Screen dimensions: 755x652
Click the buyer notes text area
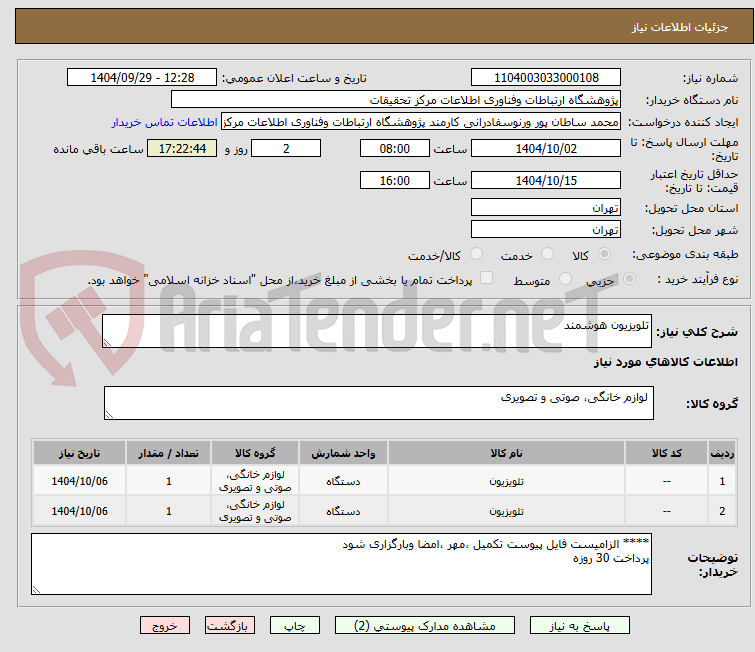click(x=341, y=564)
